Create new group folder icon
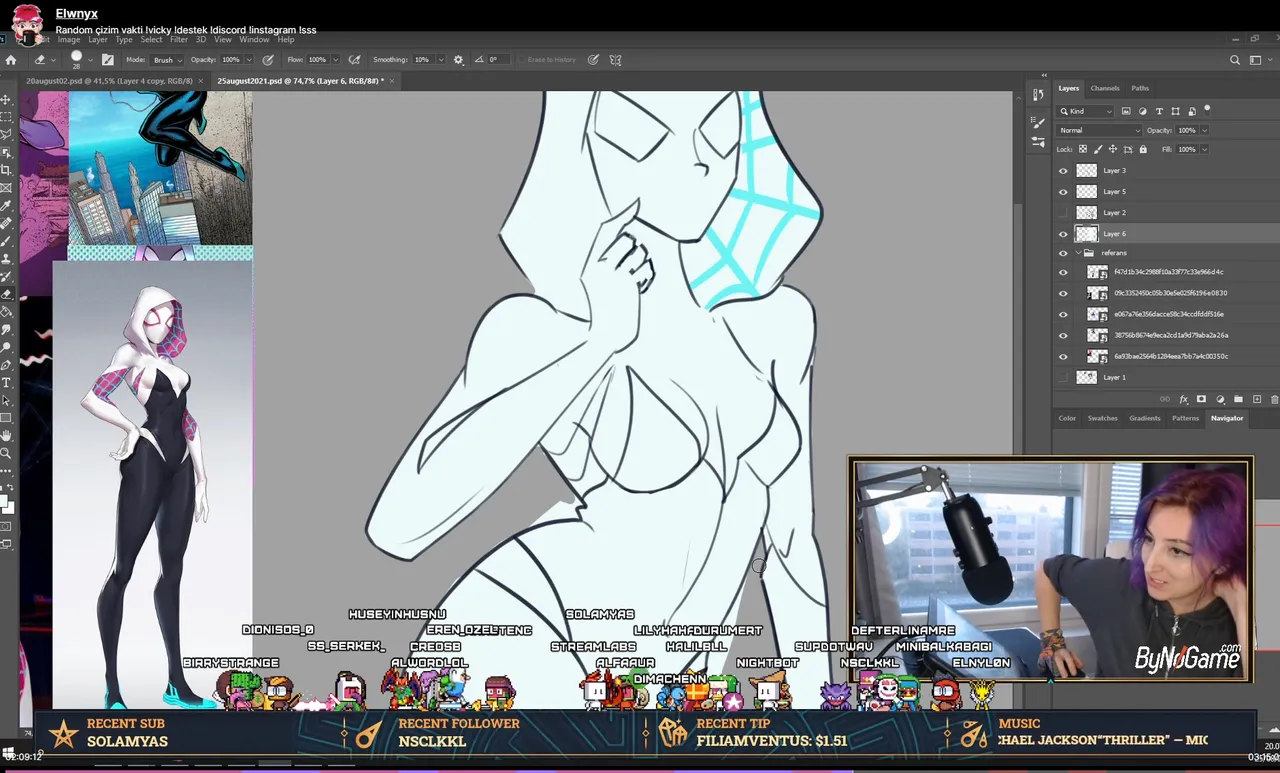Image resolution: width=1280 pixels, height=773 pixels. [1238, 399]
